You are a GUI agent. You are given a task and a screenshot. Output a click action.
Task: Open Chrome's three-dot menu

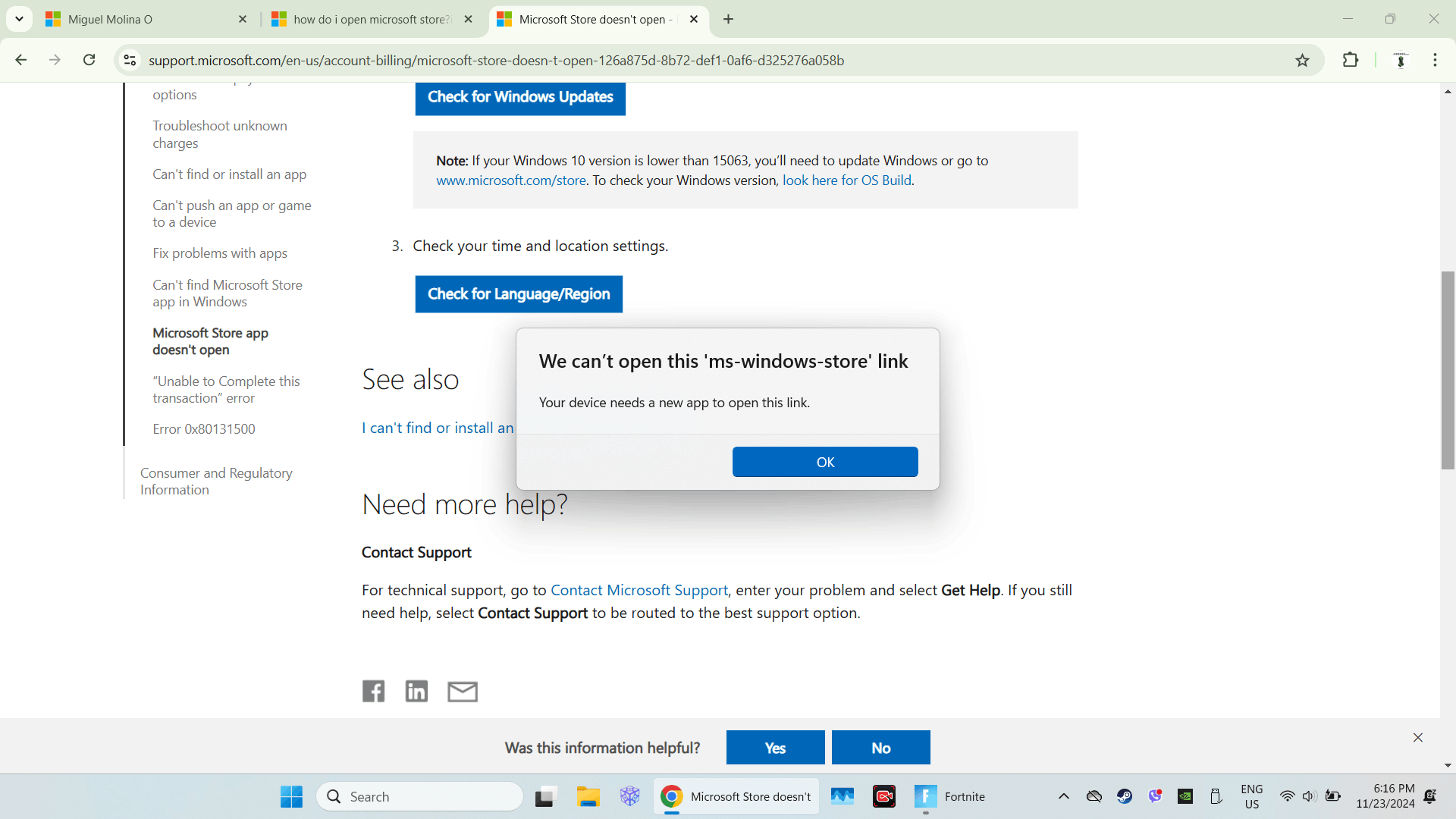pyautogui.click(x=1435, y=61)
